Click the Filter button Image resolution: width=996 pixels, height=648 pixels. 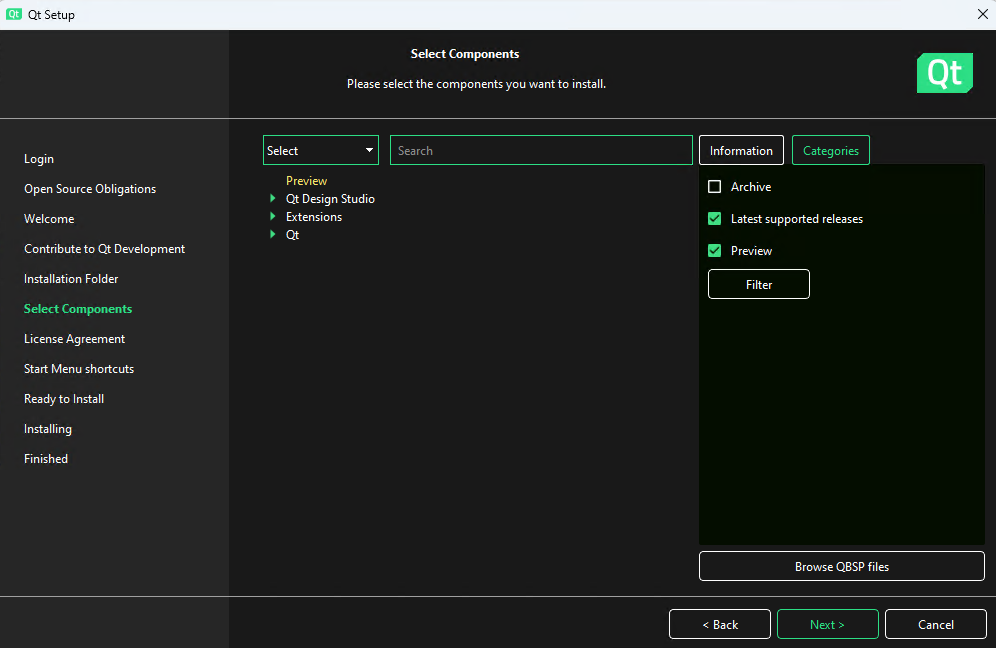[759, 284]
